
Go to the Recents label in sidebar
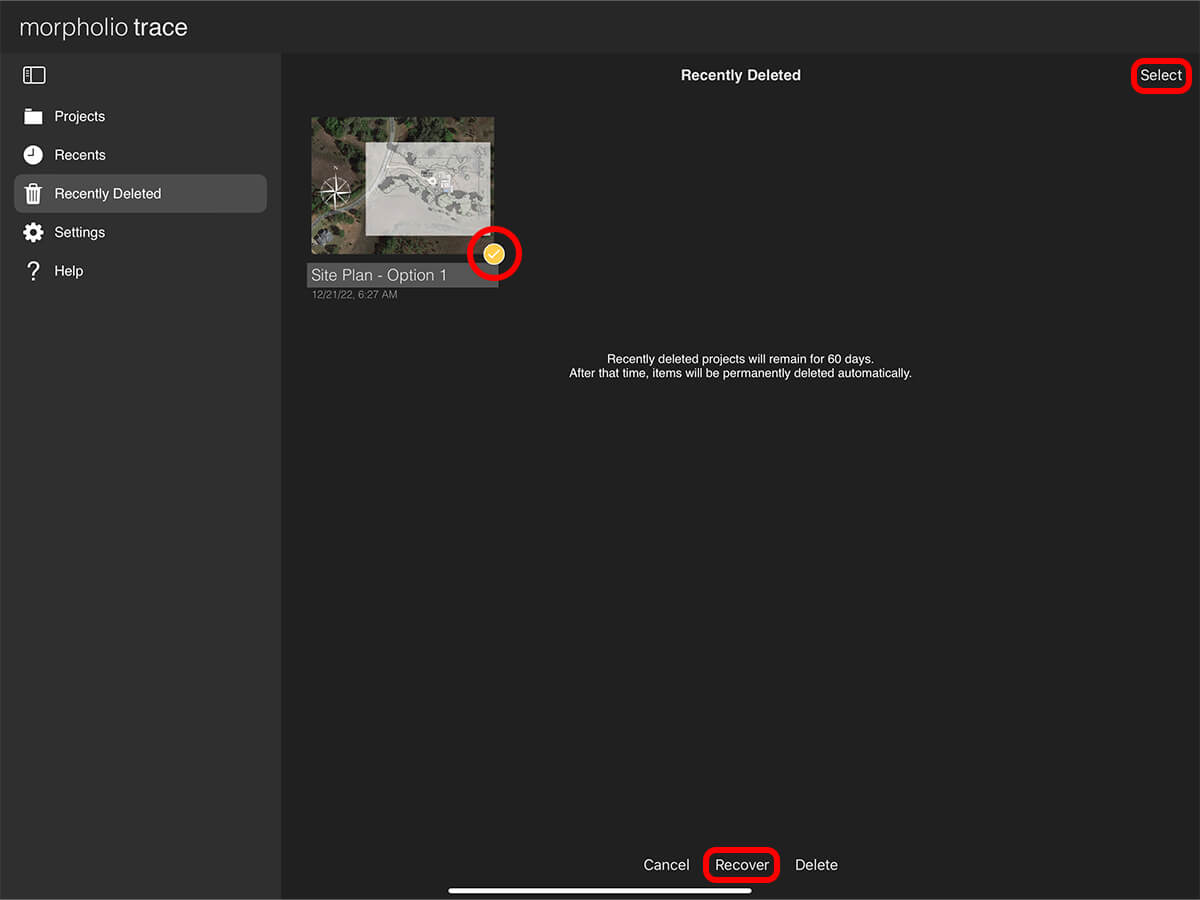pyautogui.click(x=80, y=155)
